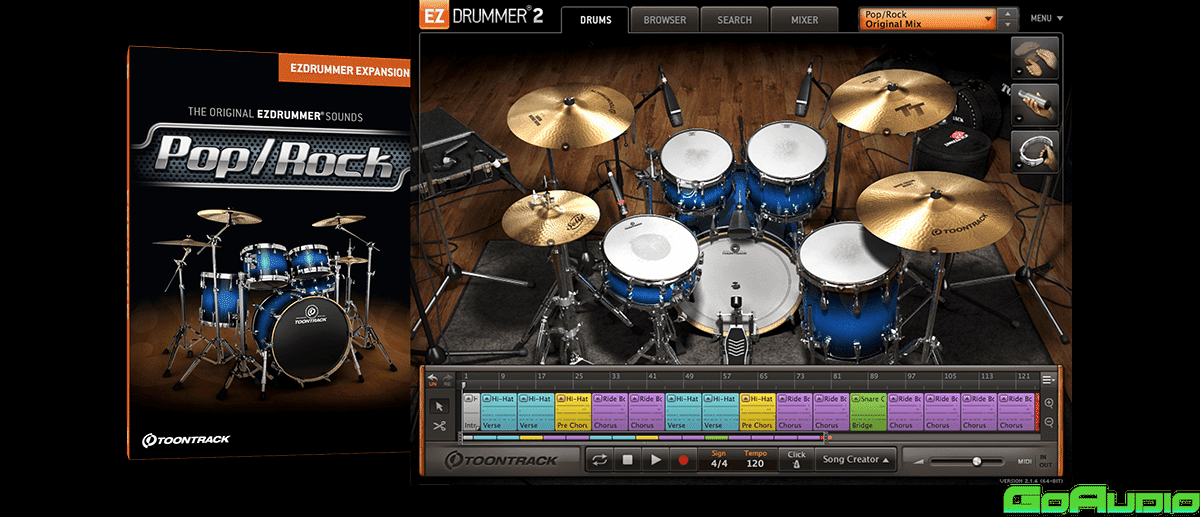Zoom in the song track
Viewport: 1200px width, 517px height.
[x=1048, y=402]
